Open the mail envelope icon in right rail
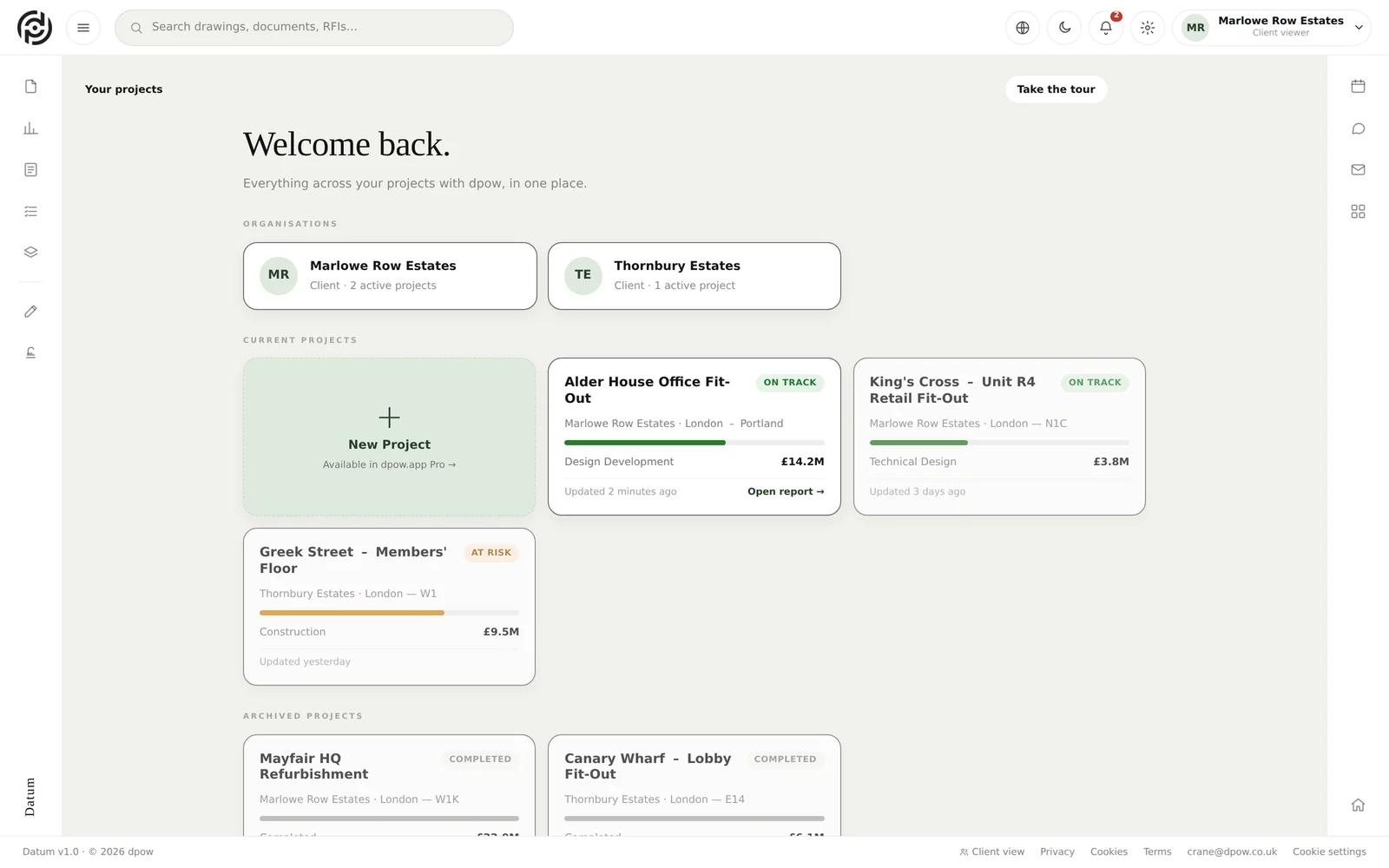 coord(1359,170)
